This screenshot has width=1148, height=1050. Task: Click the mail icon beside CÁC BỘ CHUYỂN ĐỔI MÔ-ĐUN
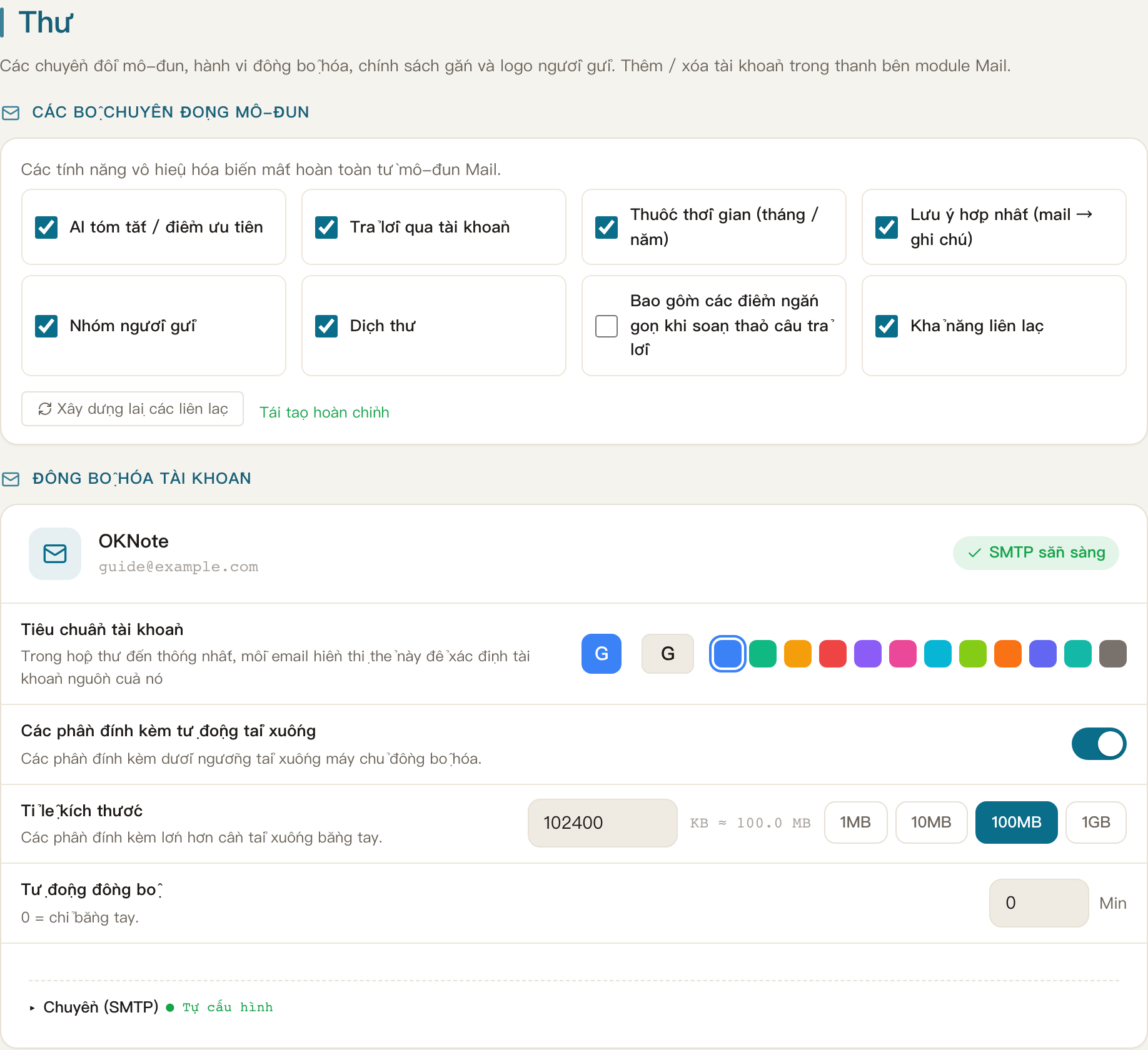point(11,112)
